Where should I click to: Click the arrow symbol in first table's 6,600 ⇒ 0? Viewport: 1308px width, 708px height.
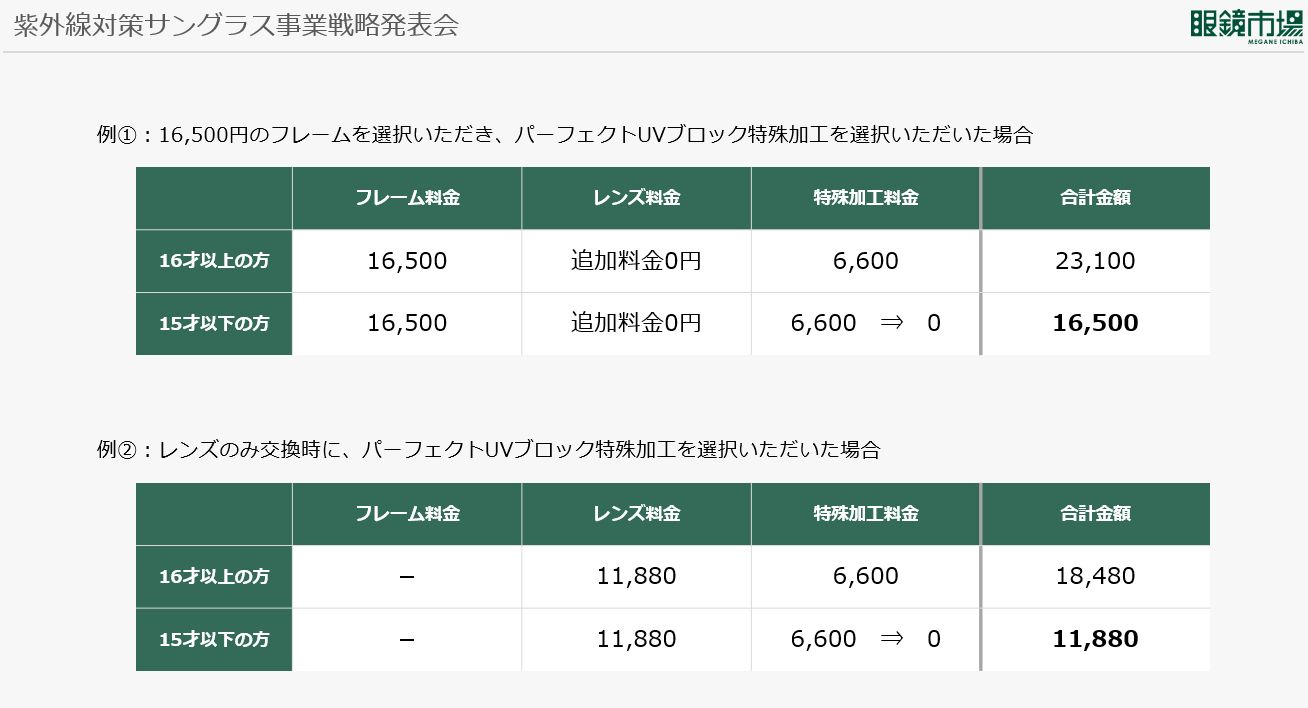(x=891, y=323)
